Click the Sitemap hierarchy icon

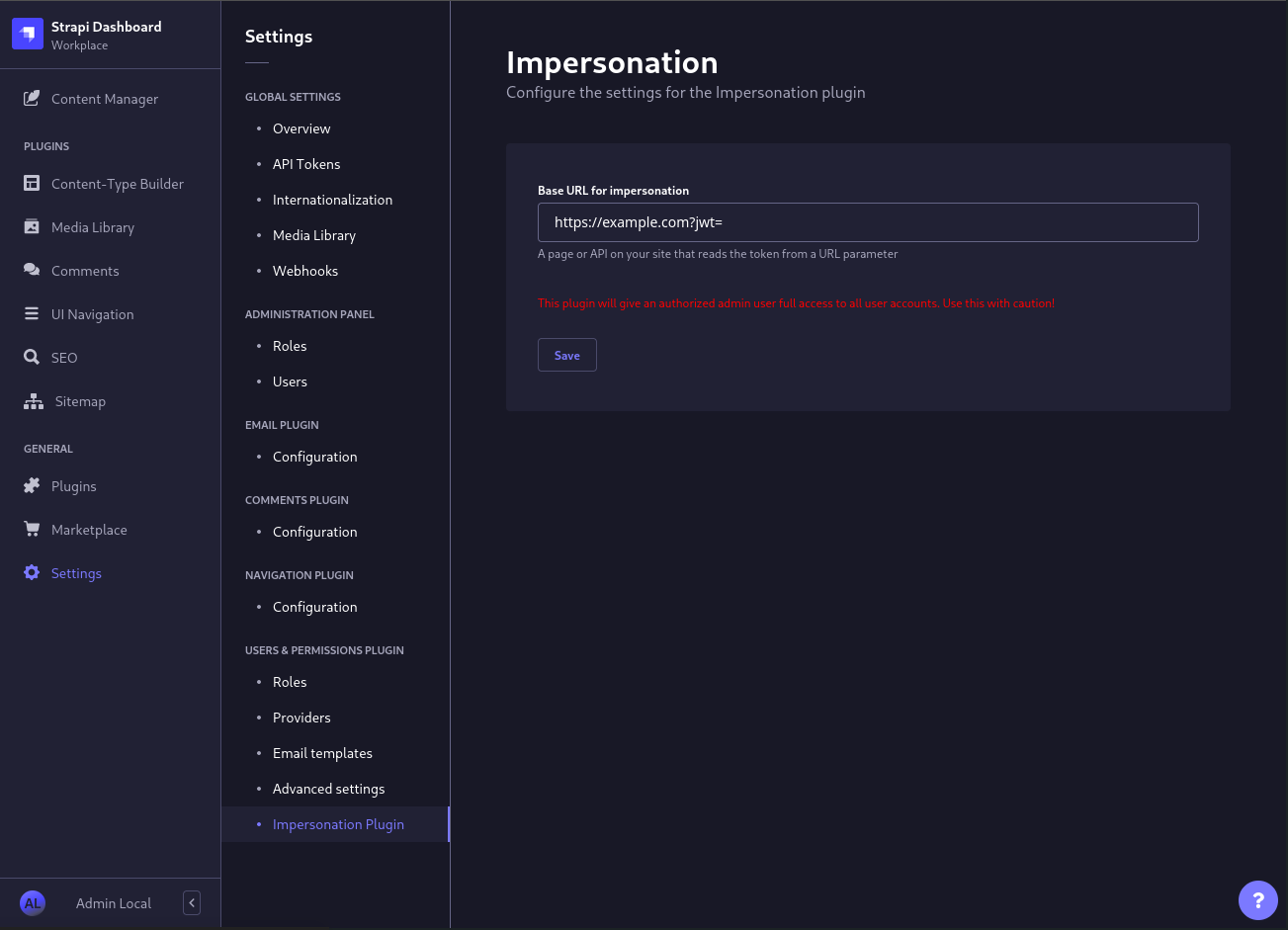pos(34,401)
